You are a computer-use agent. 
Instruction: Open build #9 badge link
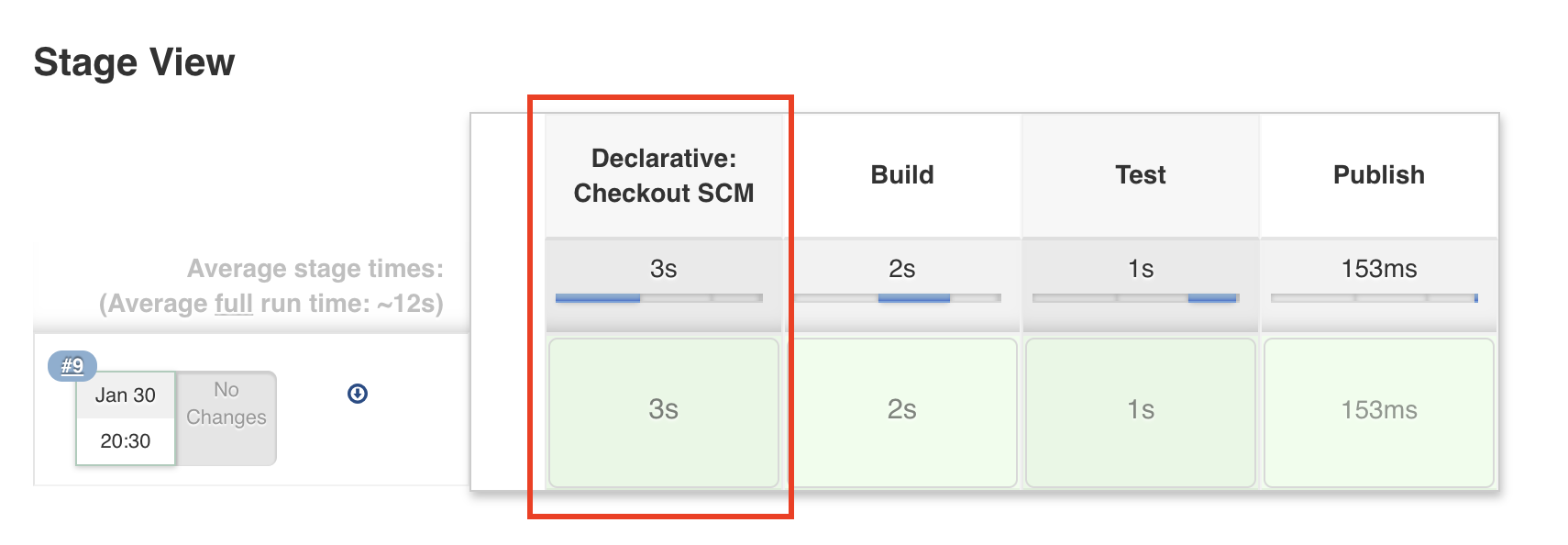pyautogui.click(x=72, y=366)
